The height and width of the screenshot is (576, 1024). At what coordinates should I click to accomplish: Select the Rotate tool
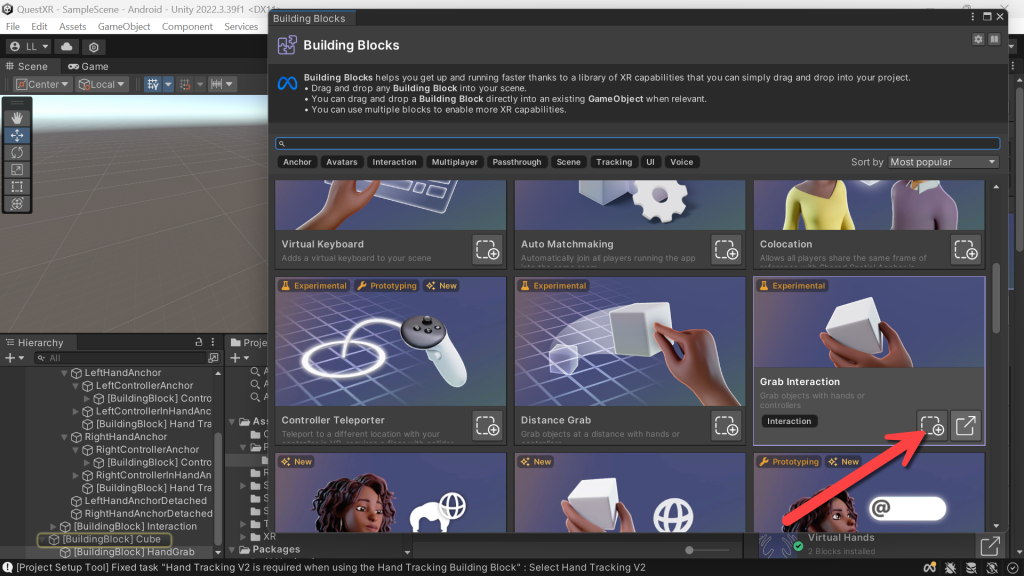(x=17, y=152)
